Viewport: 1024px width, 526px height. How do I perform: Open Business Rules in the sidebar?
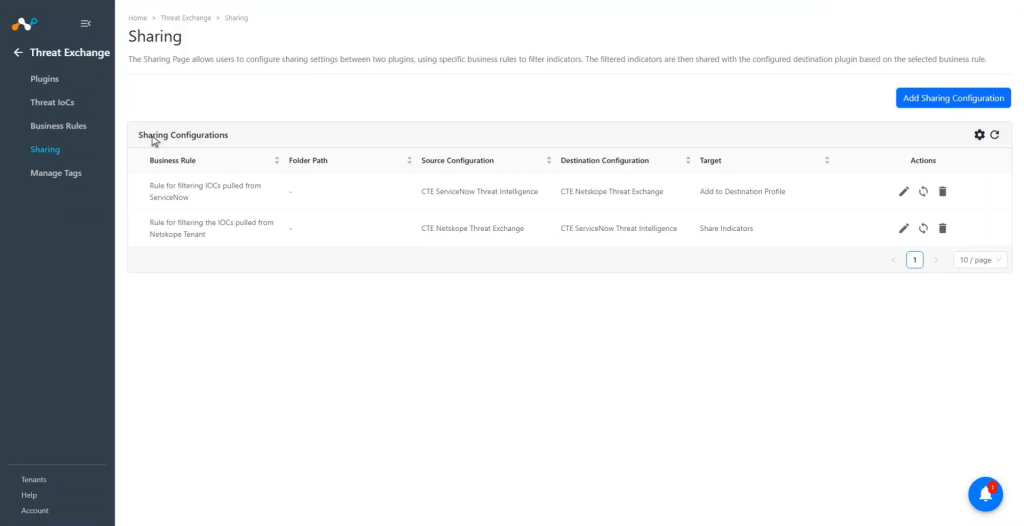58,125
